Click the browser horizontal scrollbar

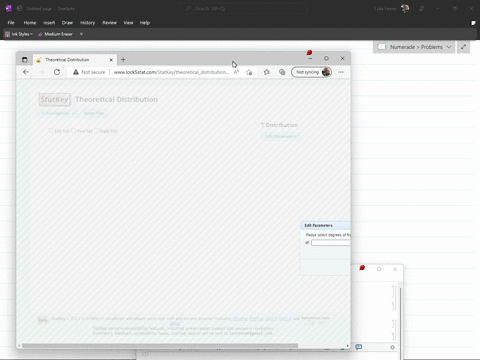tap(160, 346)
